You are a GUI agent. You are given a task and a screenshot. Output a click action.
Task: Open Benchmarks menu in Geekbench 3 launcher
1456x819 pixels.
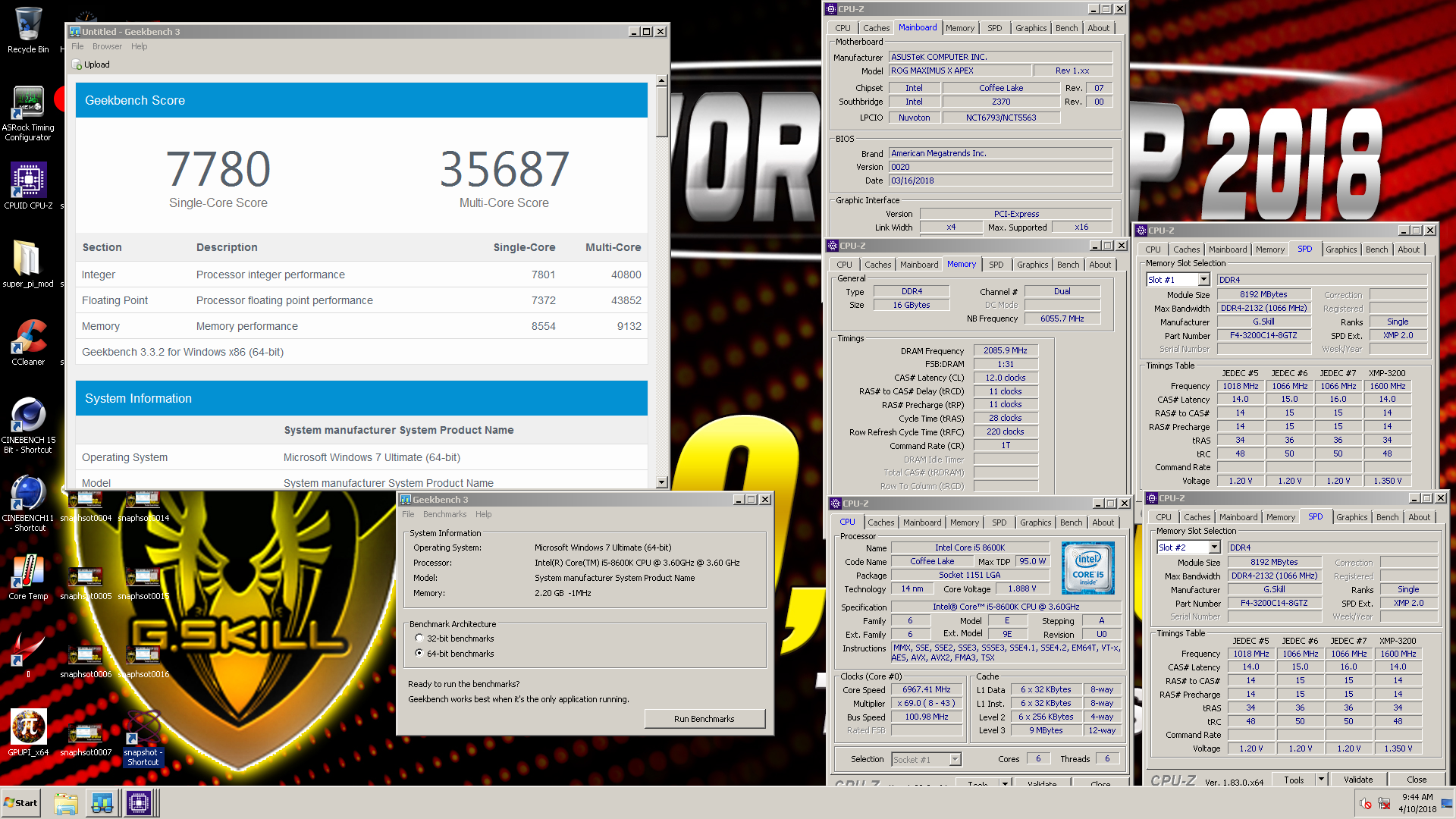pyautogui.click(x=445, y=514)
